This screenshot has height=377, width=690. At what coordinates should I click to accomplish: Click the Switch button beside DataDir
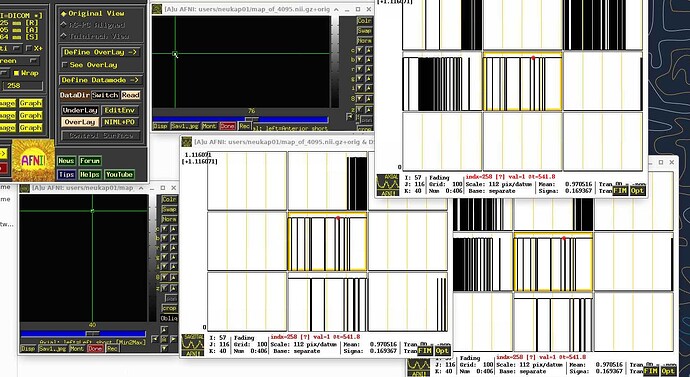point(105,95)
